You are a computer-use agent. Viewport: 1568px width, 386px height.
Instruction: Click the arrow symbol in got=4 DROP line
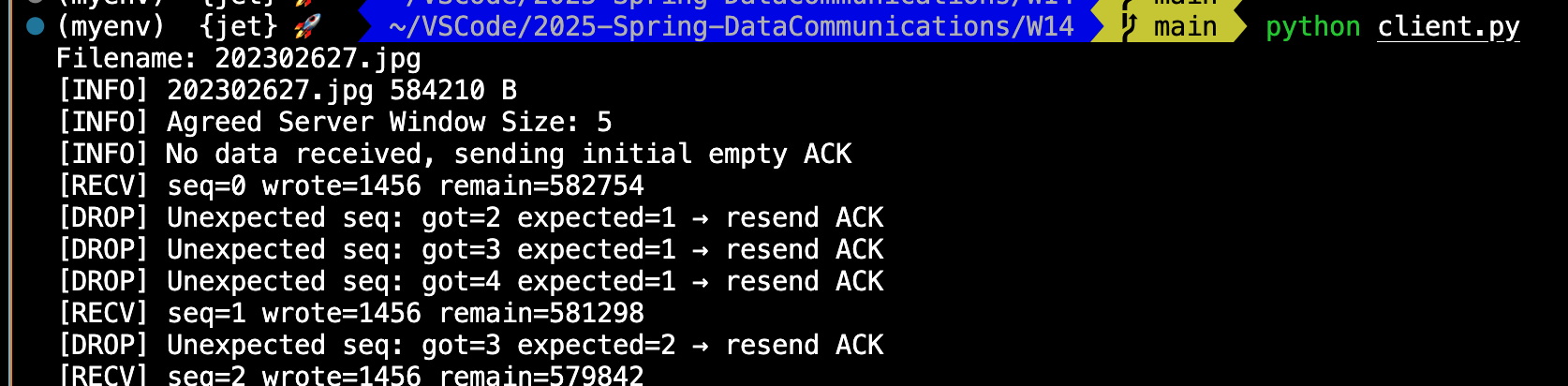point(700,282)
